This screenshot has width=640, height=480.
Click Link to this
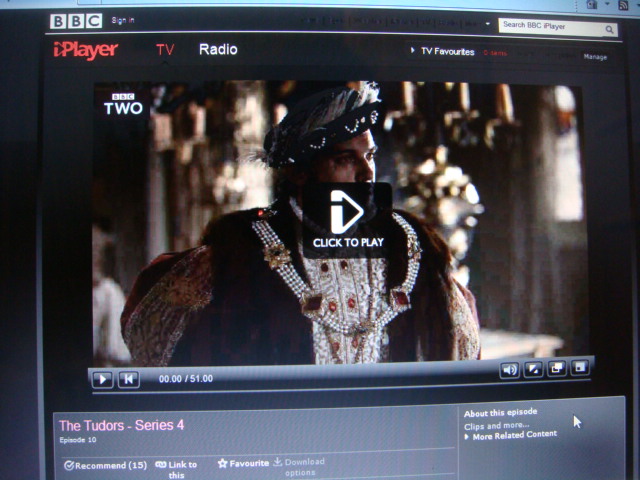[x=176, y=469]
